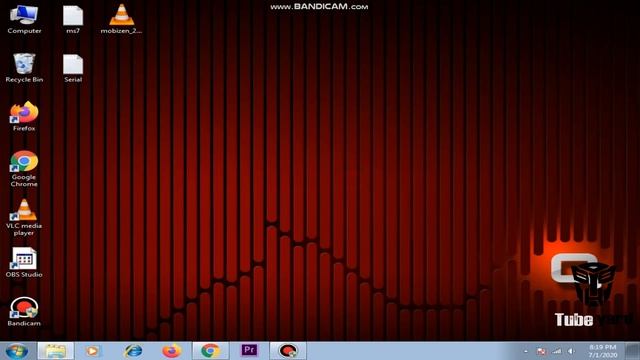Open the network signal tray icon
640x360 pixels.
556,351
